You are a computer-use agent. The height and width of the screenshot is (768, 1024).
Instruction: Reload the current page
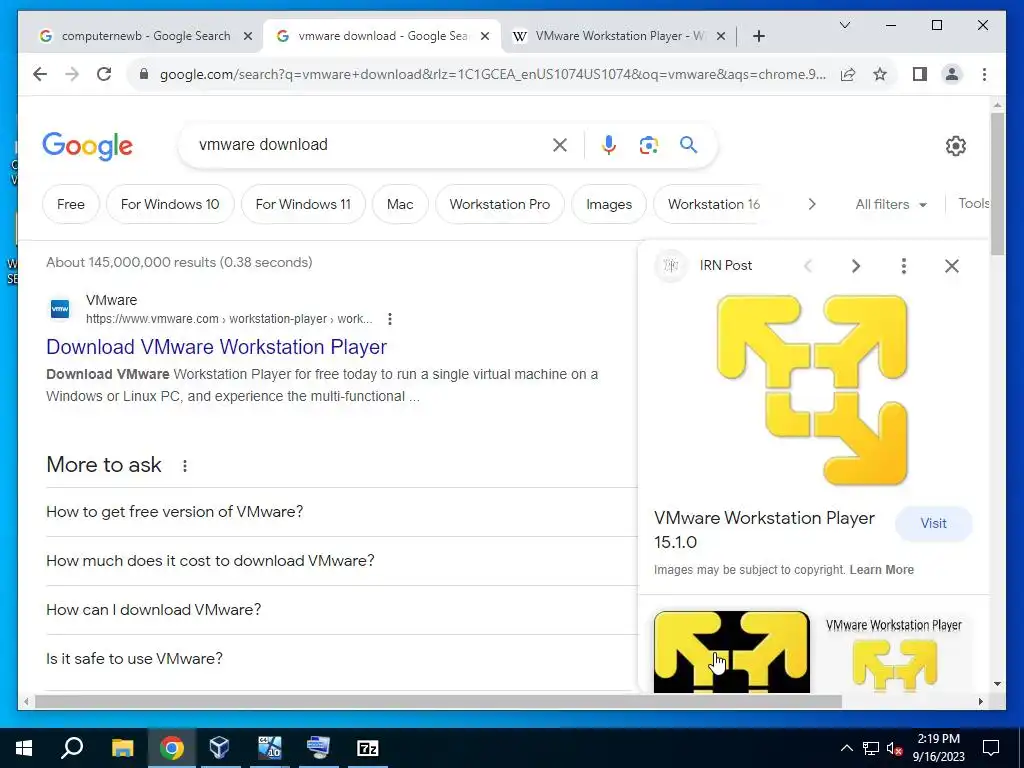104,74
